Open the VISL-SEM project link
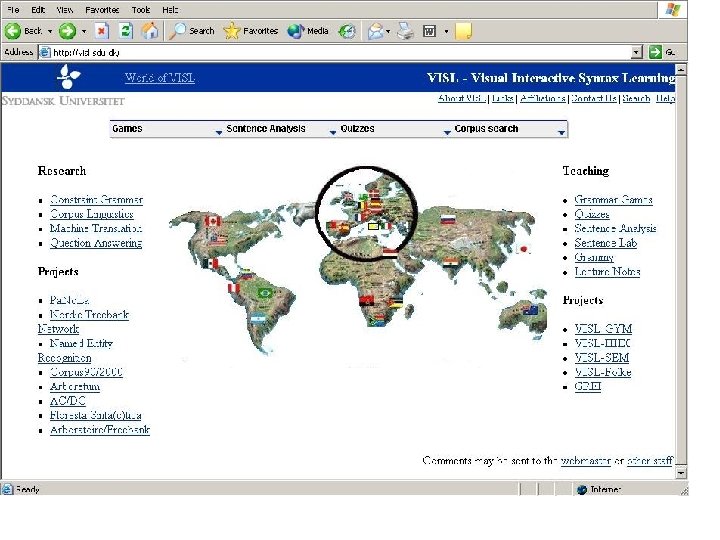The height and width of the screenshot is (540, 720). click(x=602, y=358)
